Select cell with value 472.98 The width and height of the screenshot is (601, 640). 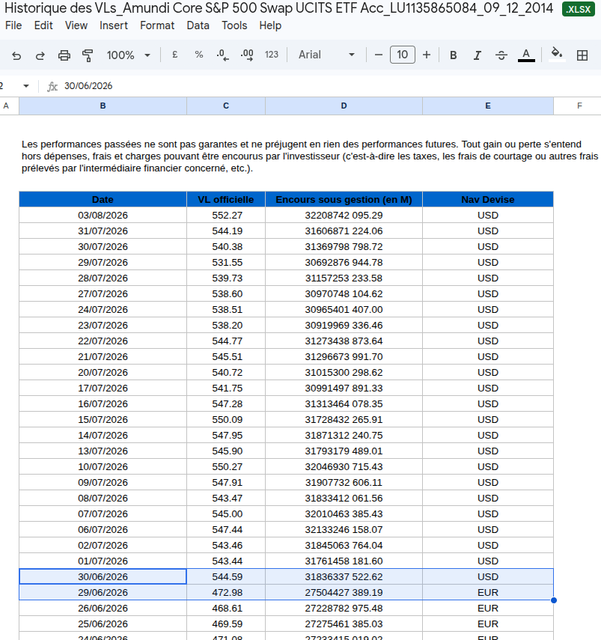[x=226, y=592]
